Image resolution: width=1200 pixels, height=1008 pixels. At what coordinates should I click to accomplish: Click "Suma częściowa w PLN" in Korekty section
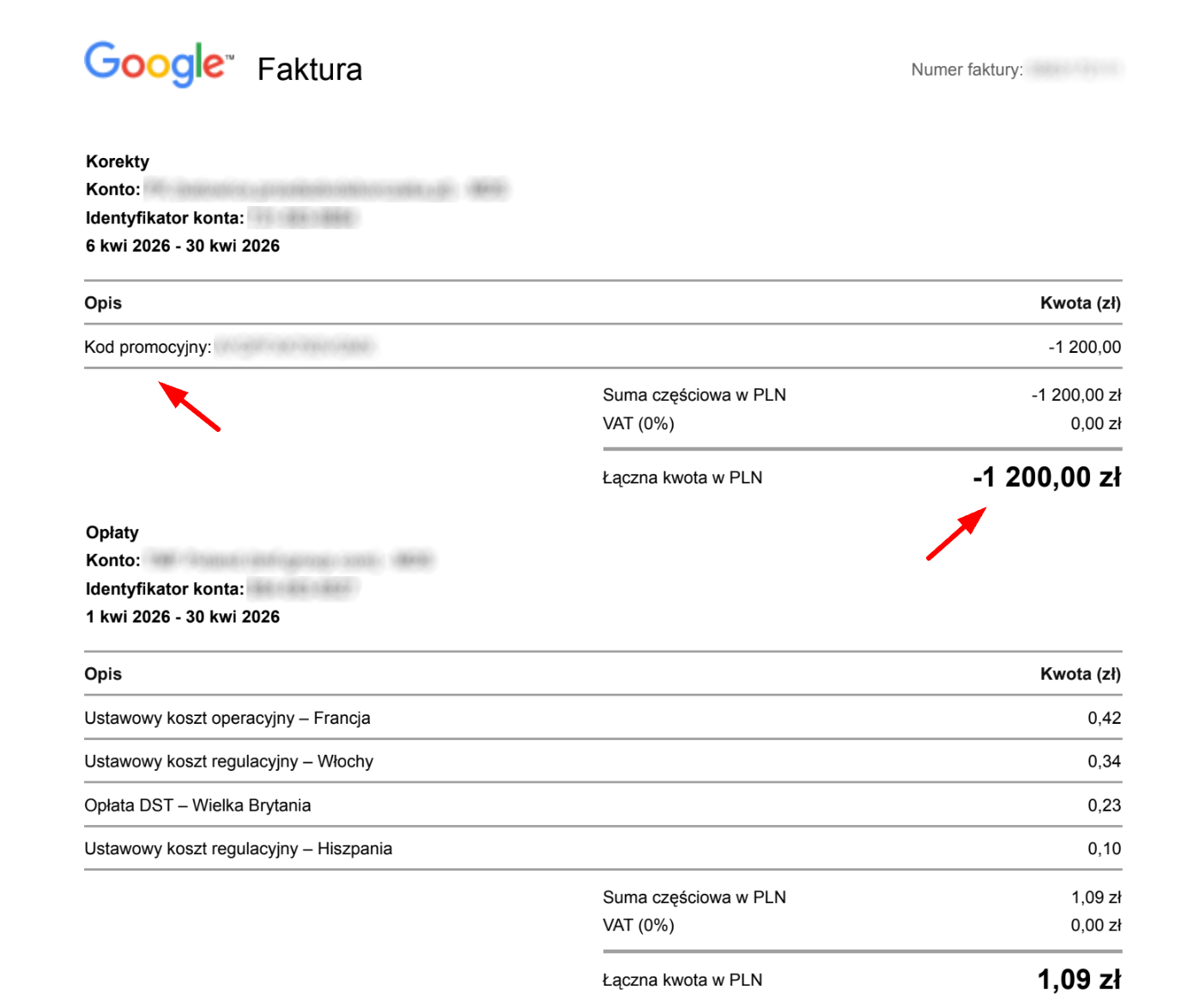[x=694, y=395]
